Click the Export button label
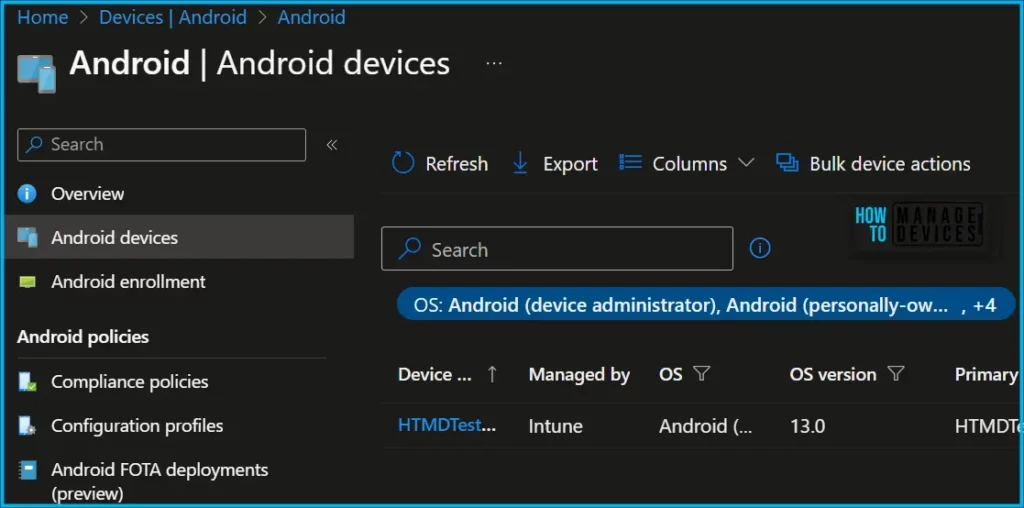The image size is (1024, 508). coord(570,164)
